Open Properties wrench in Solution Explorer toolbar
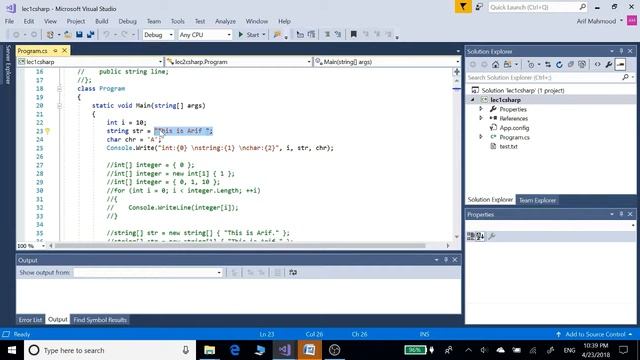 point(609,64)
